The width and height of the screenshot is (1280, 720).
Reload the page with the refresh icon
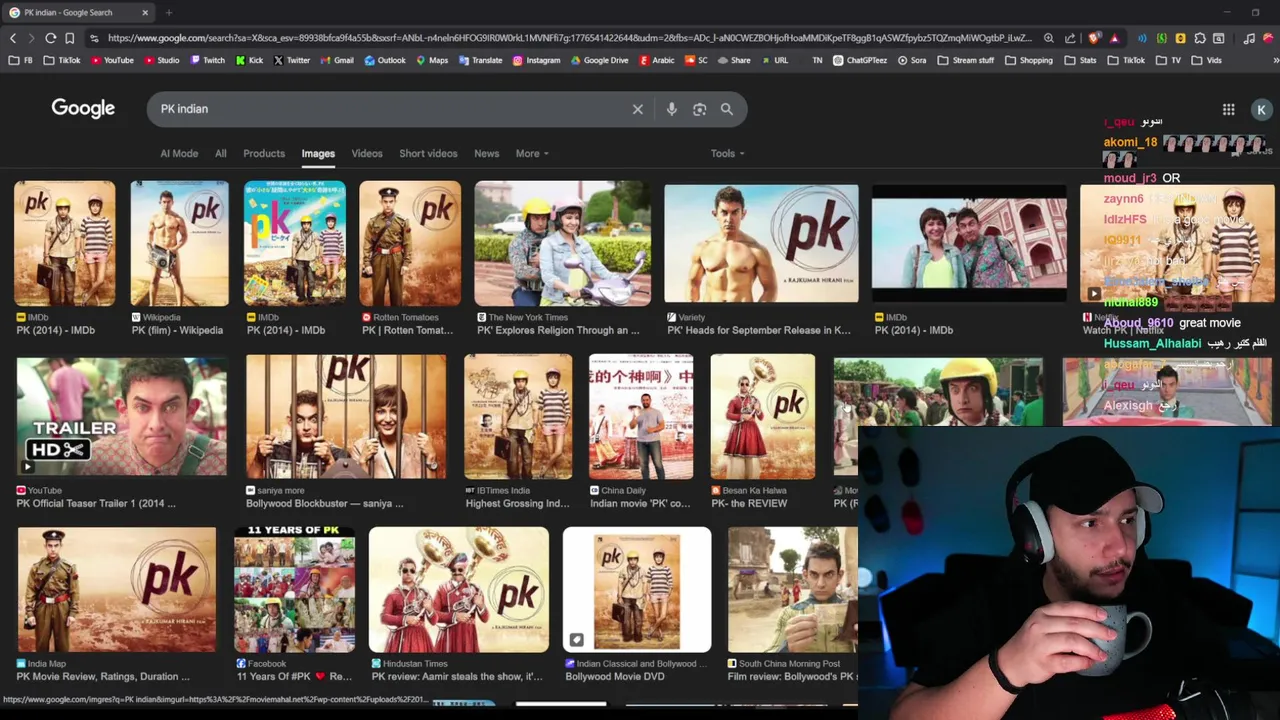[50, 38]
